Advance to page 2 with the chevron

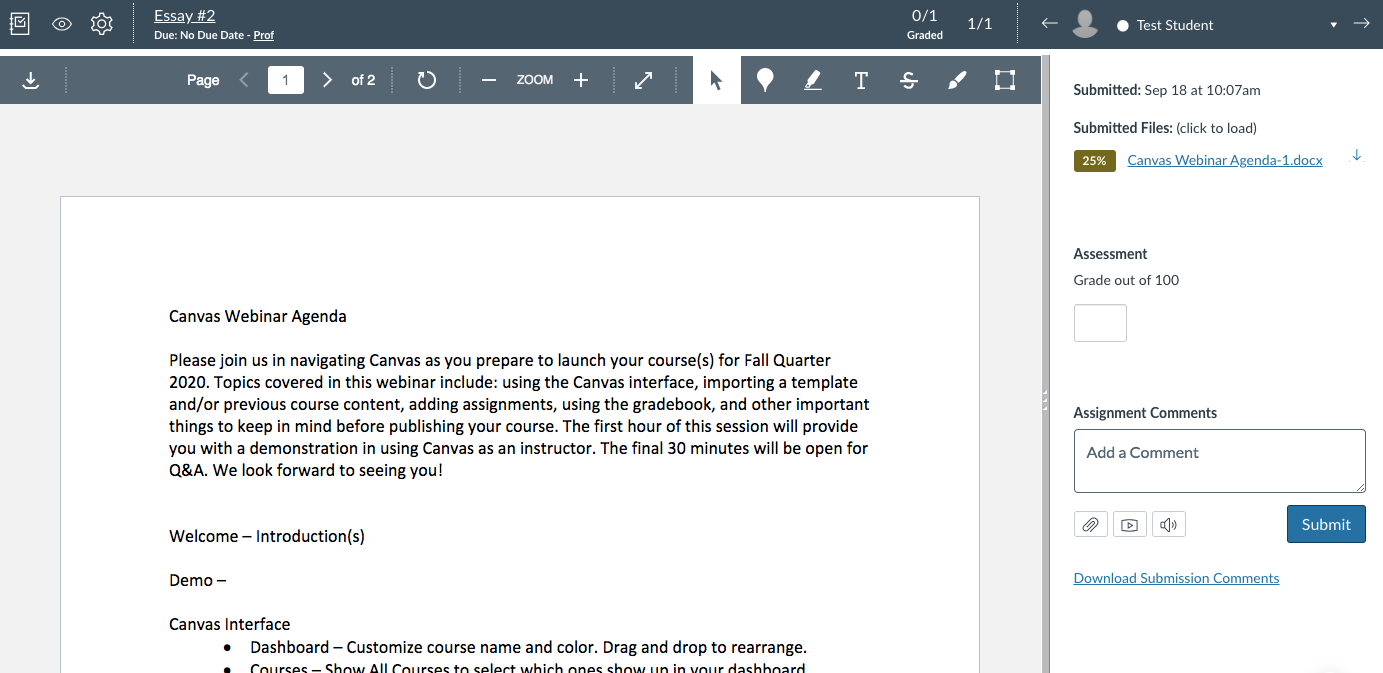click(327, 79)
